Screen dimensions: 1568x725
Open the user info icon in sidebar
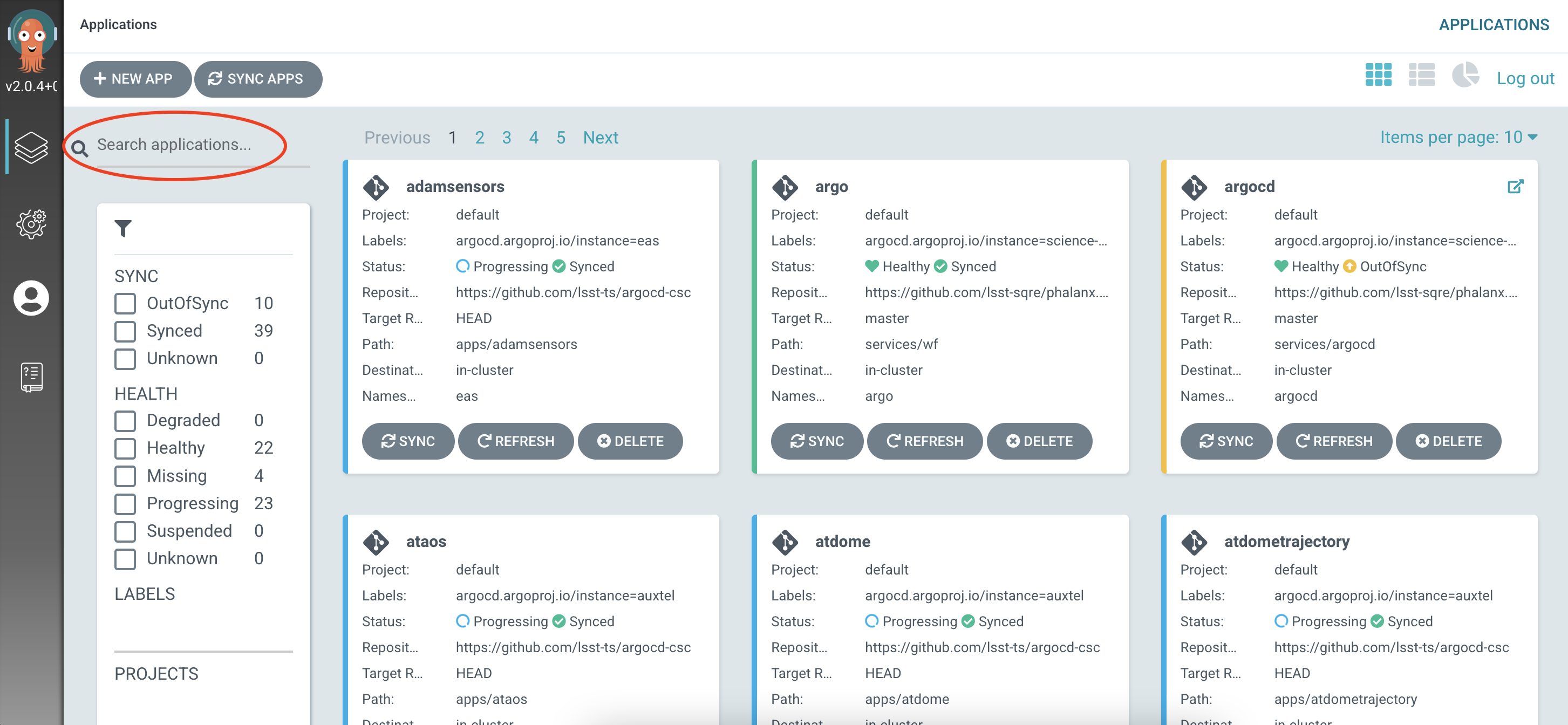[x=31, y=298]
